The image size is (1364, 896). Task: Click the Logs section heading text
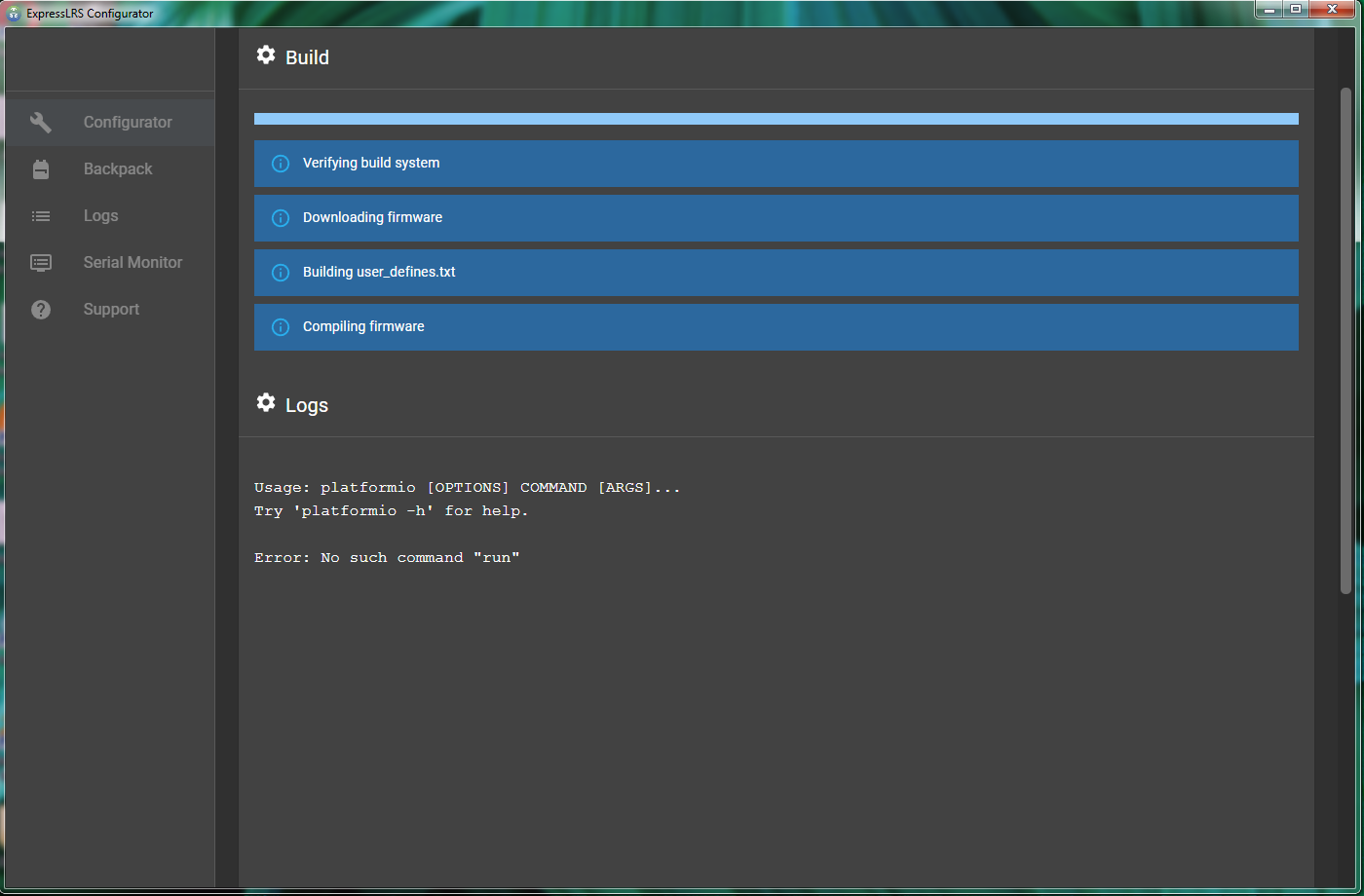307,405
